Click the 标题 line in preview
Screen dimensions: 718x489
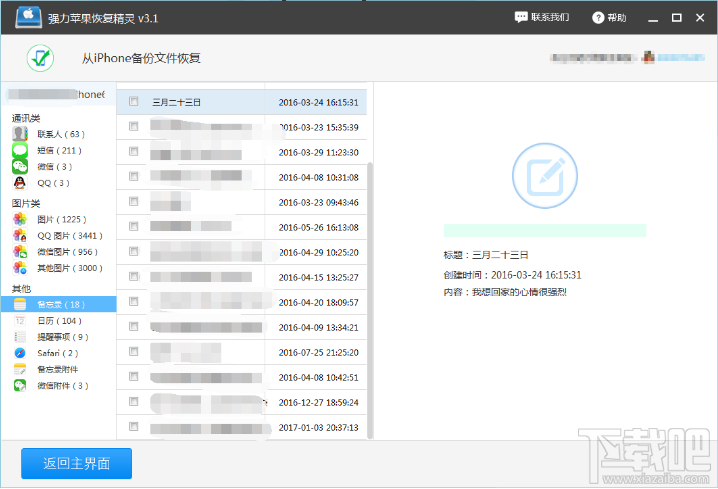(x=486, y=255)
